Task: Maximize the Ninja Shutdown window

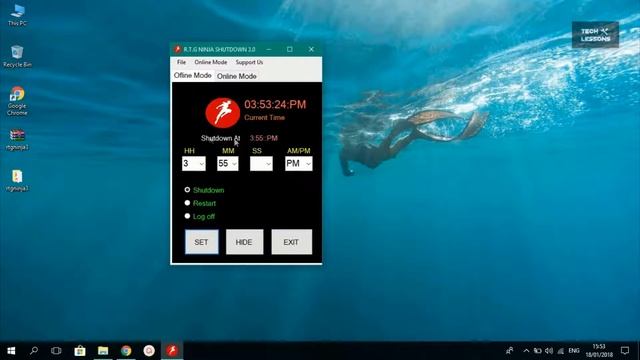Action: click(290, 49)
